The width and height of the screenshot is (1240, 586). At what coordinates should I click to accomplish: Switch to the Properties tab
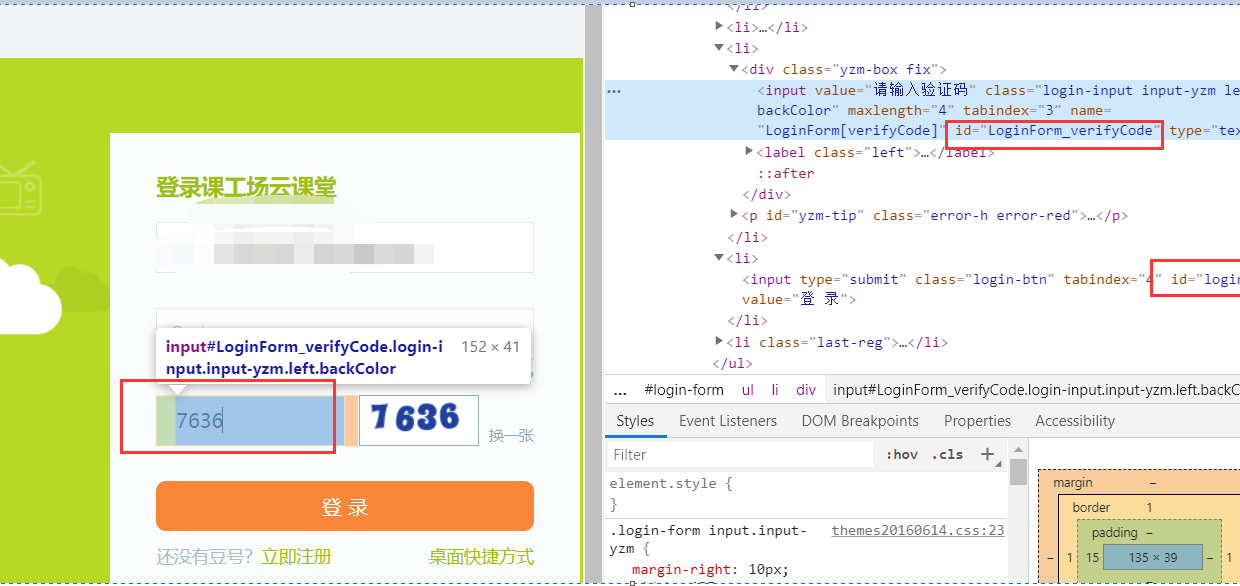977,421
